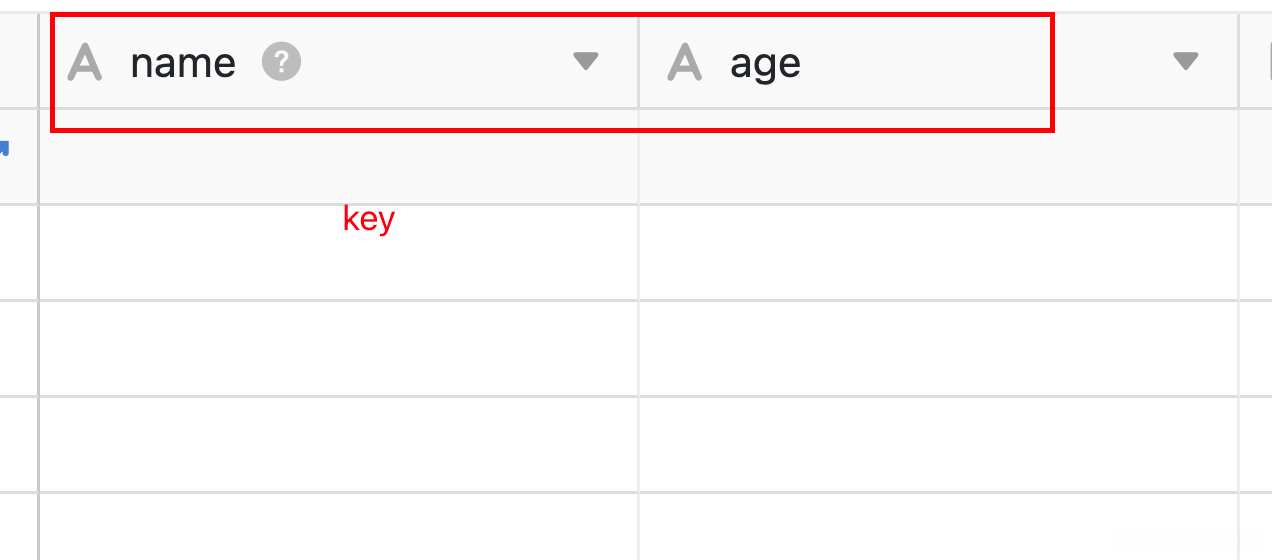Expand the age column dropdown arrow
Image resolution: width=1272 pixels, height=560 pixels.
1185,62
